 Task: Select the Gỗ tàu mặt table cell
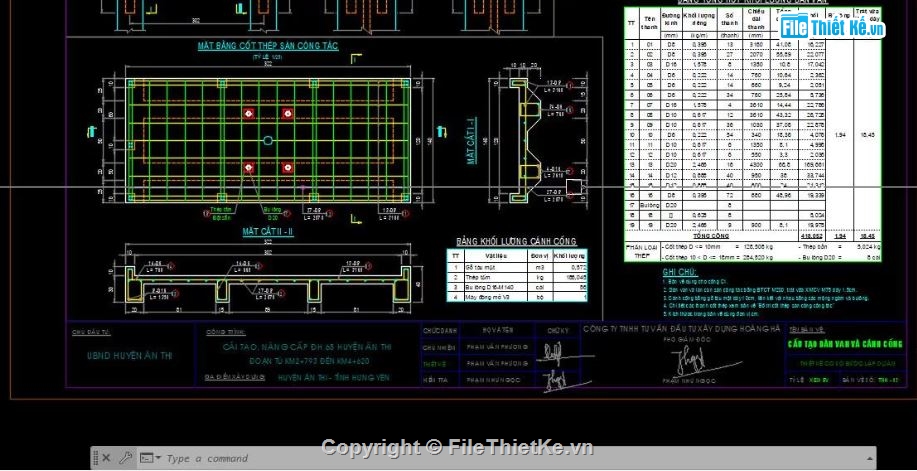click(495, 266)
